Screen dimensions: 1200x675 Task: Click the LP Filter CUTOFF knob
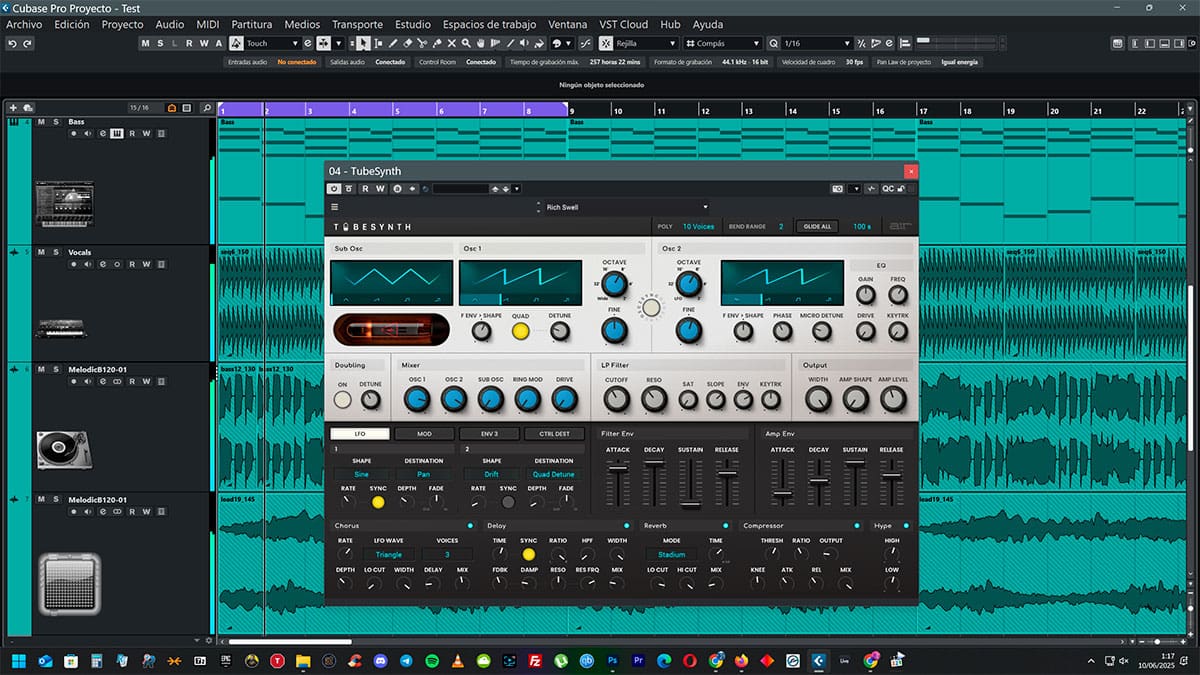pyautogui.click(x=617, y=399)
